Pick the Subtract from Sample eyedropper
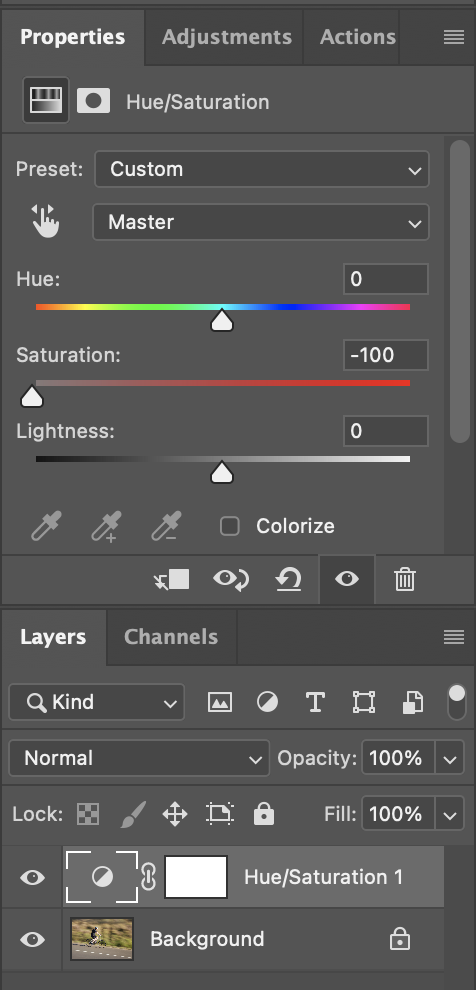The width and height of the screenshot is (476, 990). click(x=167, y=526)
